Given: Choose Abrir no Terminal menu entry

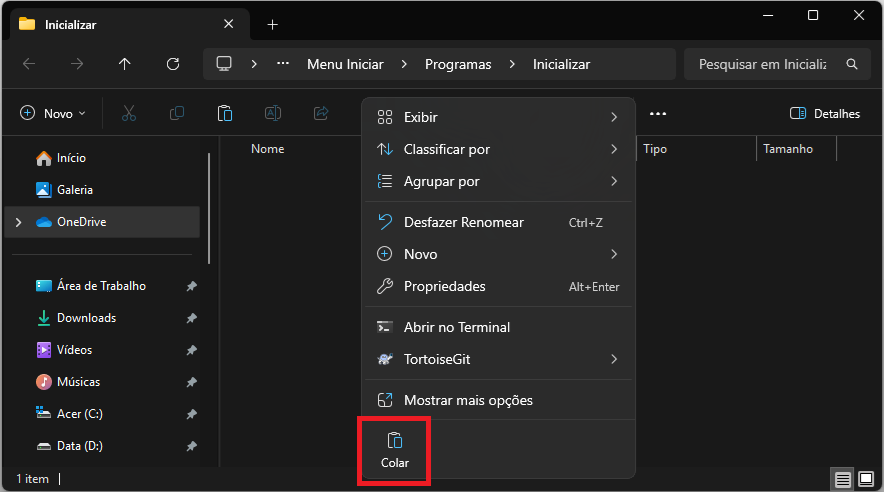Looking at the screenshot, I should (x=456, y=328).
